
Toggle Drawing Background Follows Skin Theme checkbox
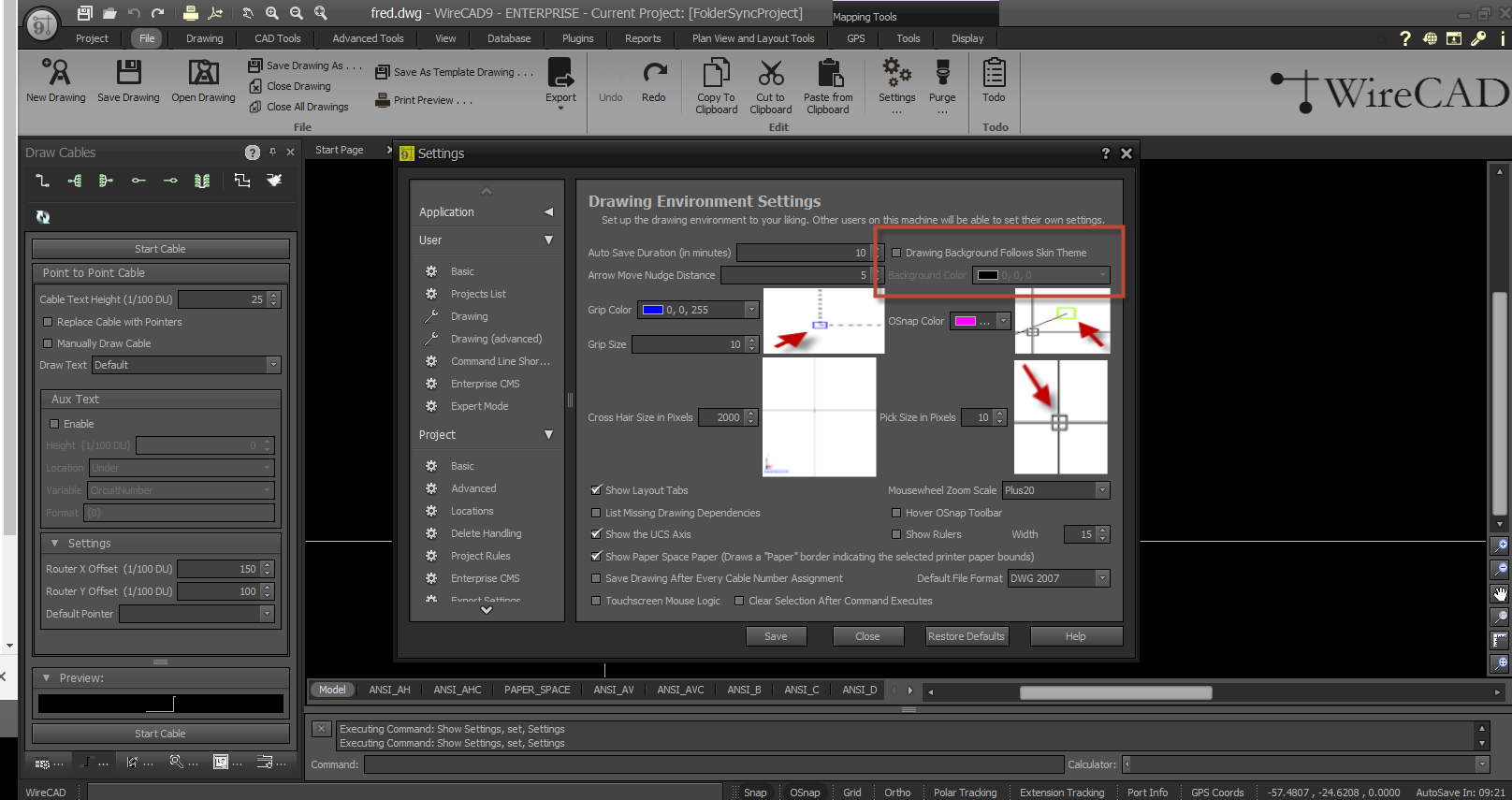[x=896, y=253]
